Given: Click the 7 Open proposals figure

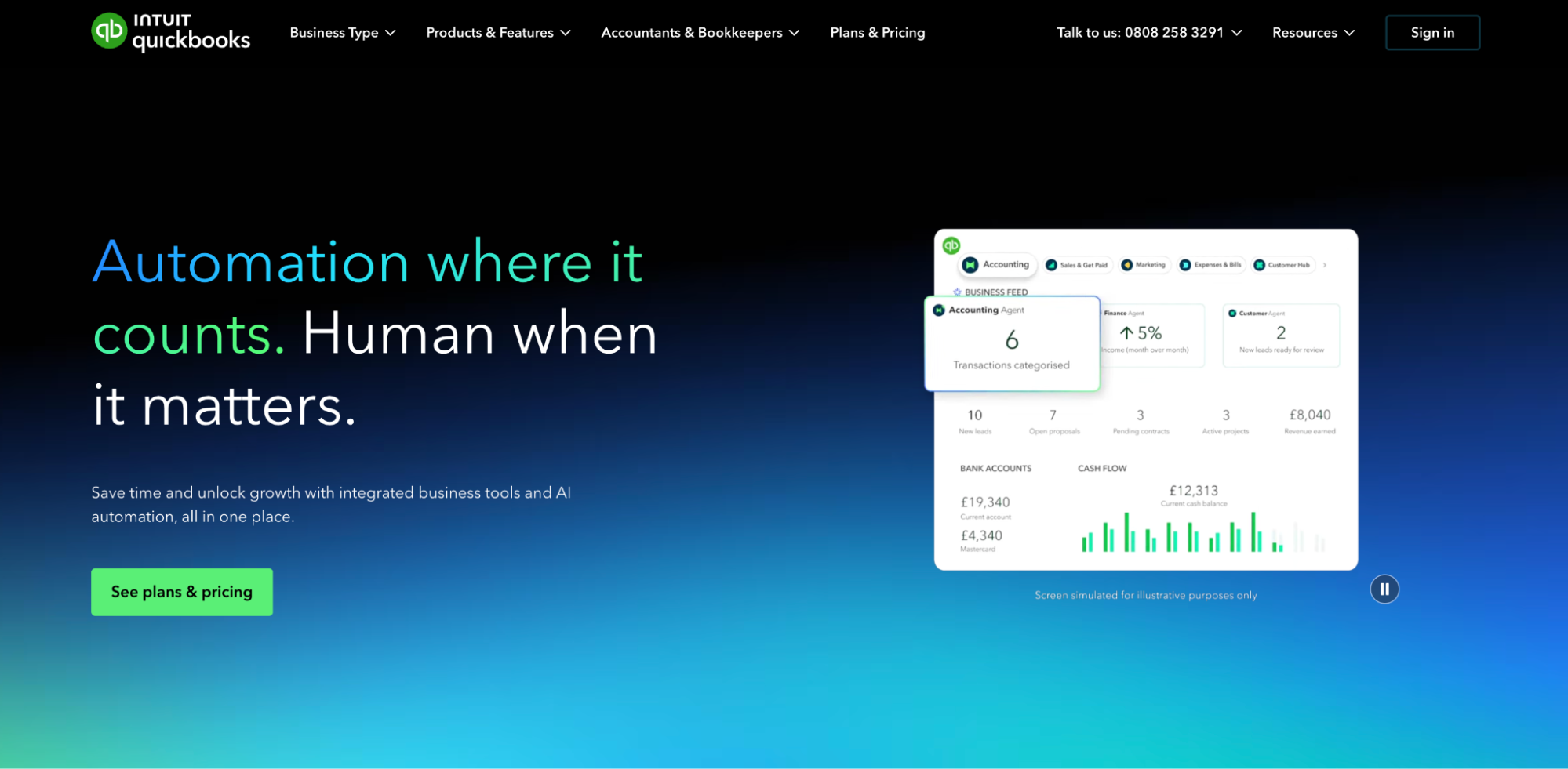Looking at the screenshot, I should tap(1054, 420).
